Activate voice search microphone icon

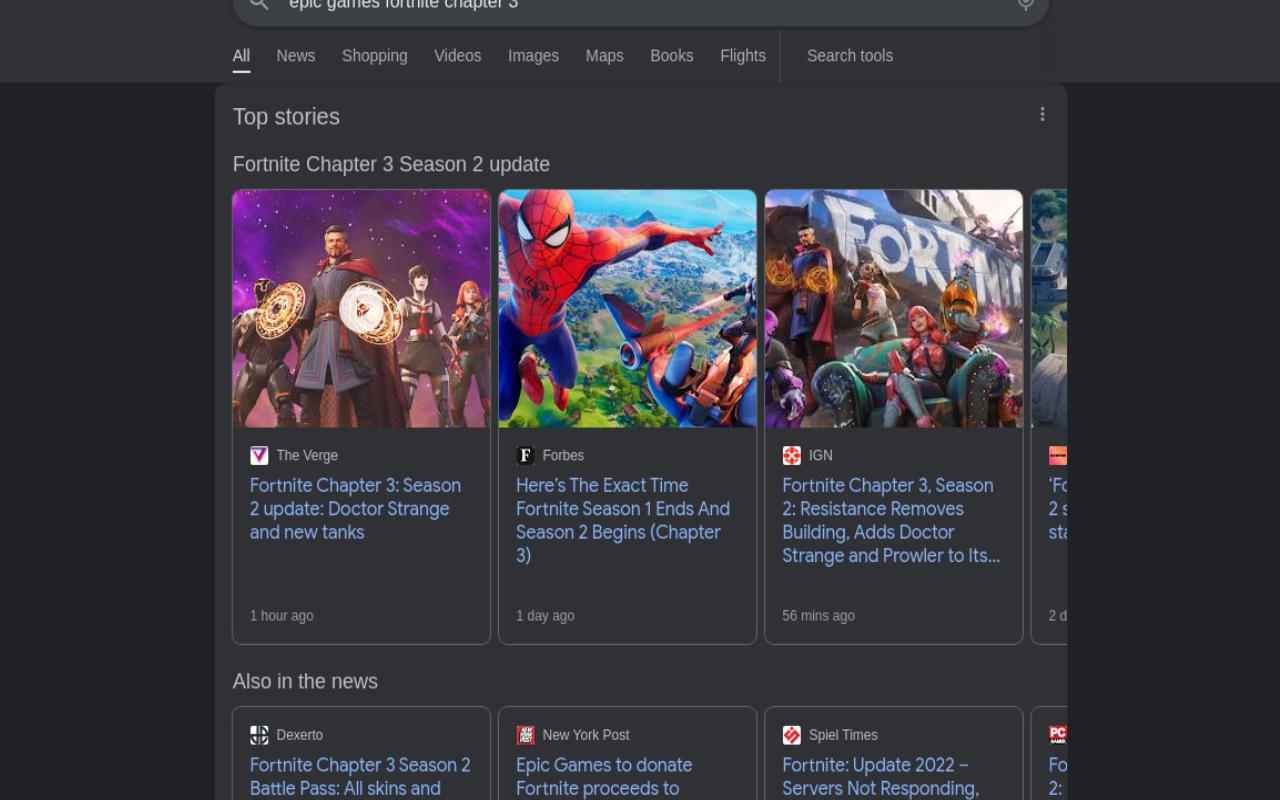pos(1025,4)
